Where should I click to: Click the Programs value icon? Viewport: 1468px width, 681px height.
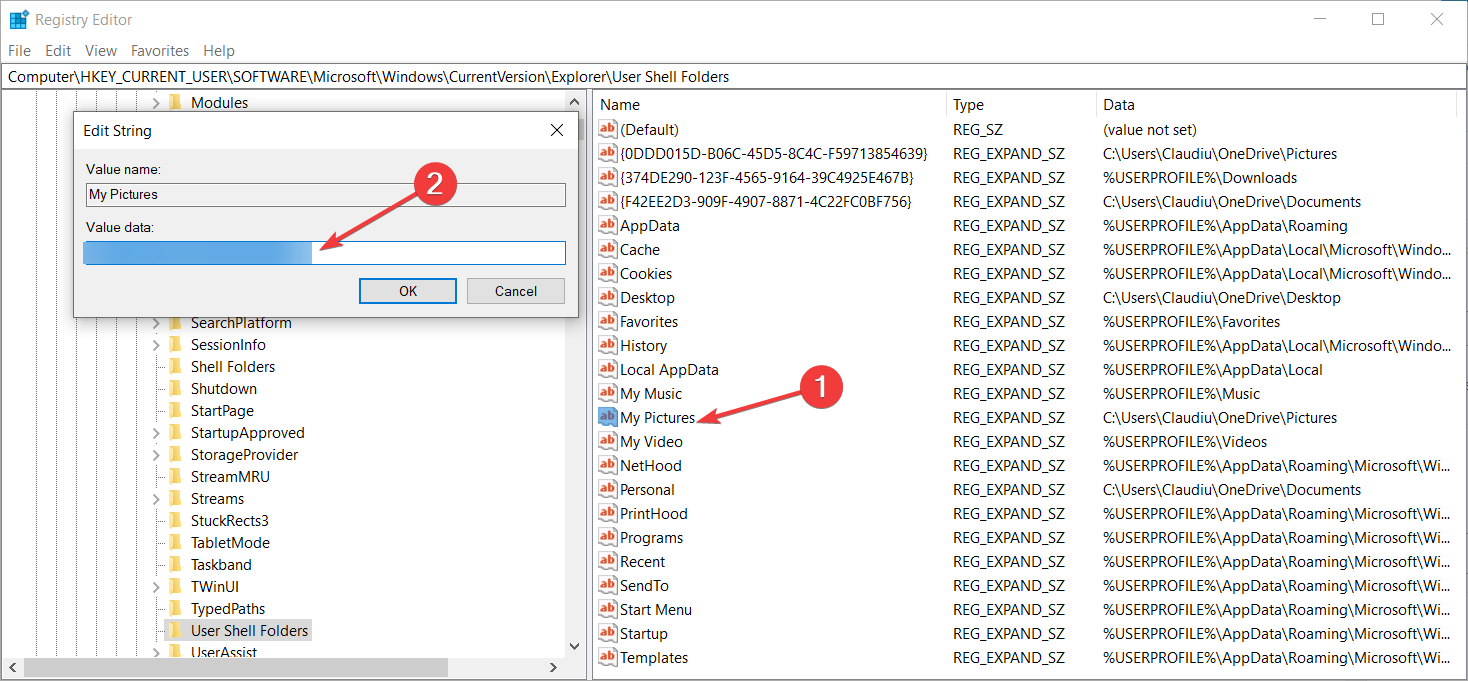(x=608, y=537)
